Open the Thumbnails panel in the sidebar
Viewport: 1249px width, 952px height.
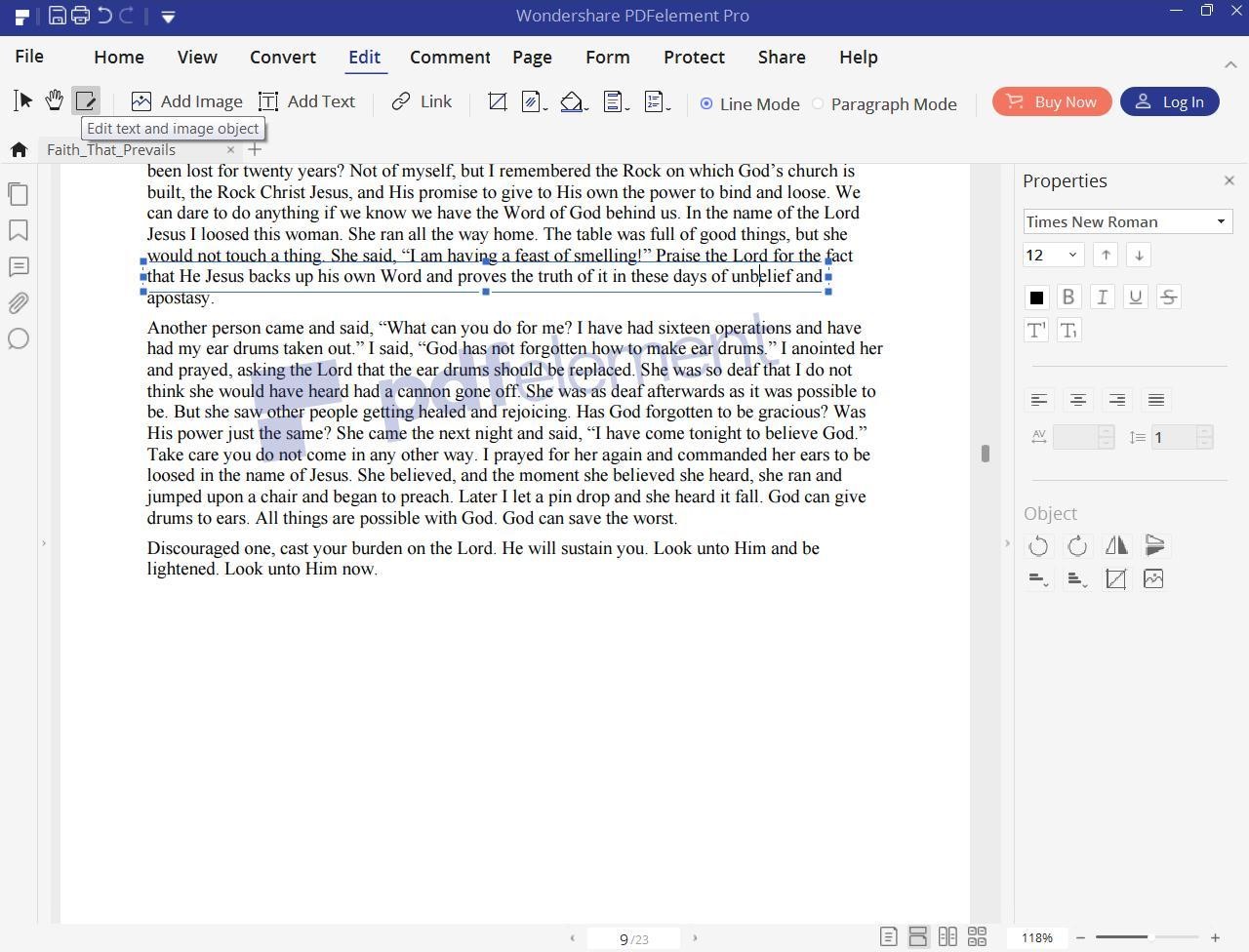[x=19, y=193]
